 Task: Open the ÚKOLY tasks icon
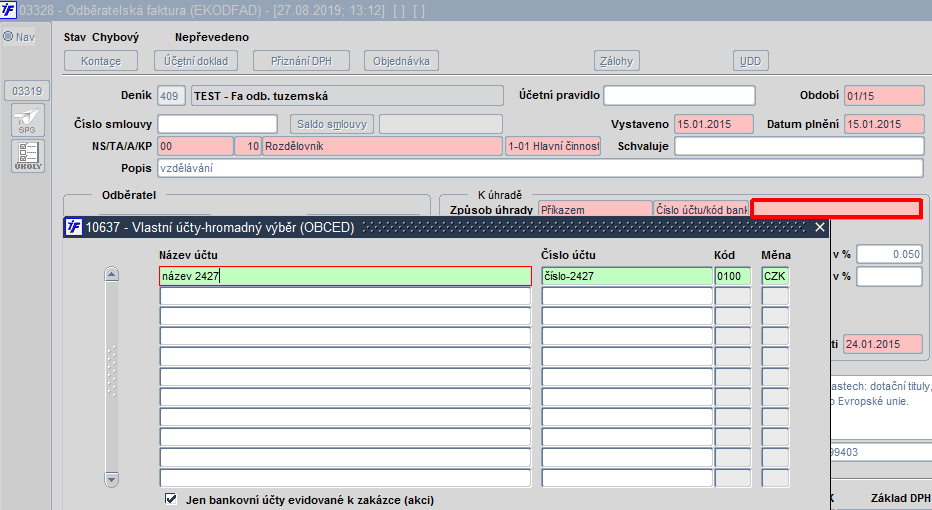point(27,156)
